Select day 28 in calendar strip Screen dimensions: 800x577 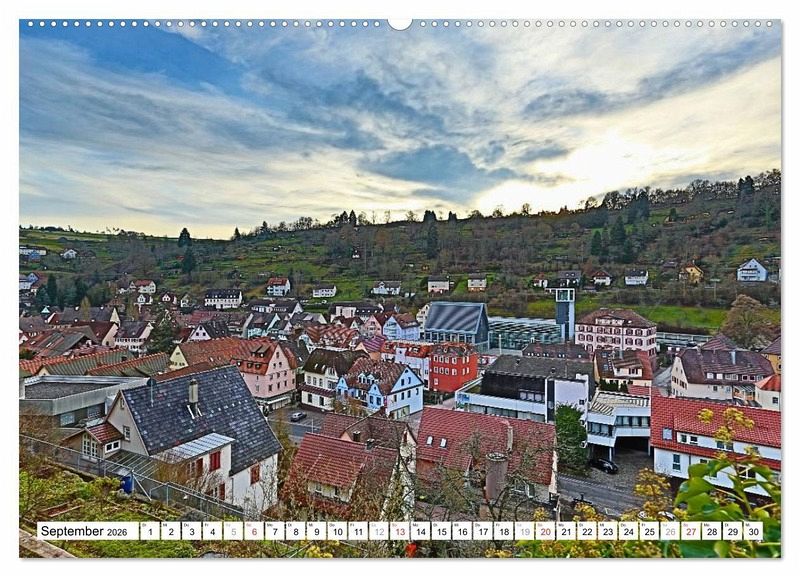pos(712,531)
